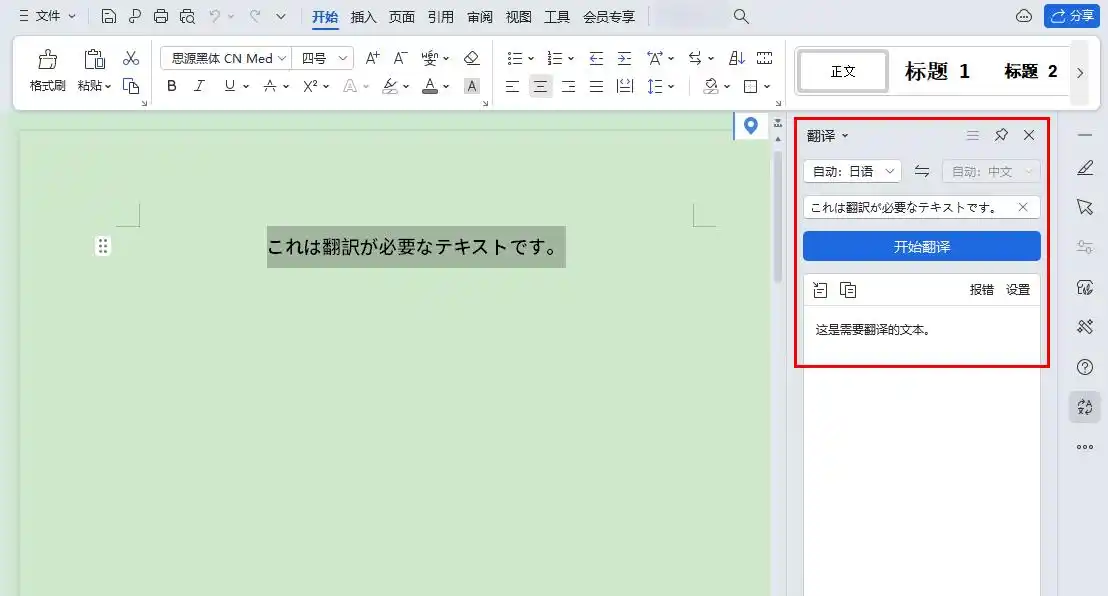Screen dimensions: 1108x596
Task: Toggle justify alignment button
Action: tap(596, 86)
